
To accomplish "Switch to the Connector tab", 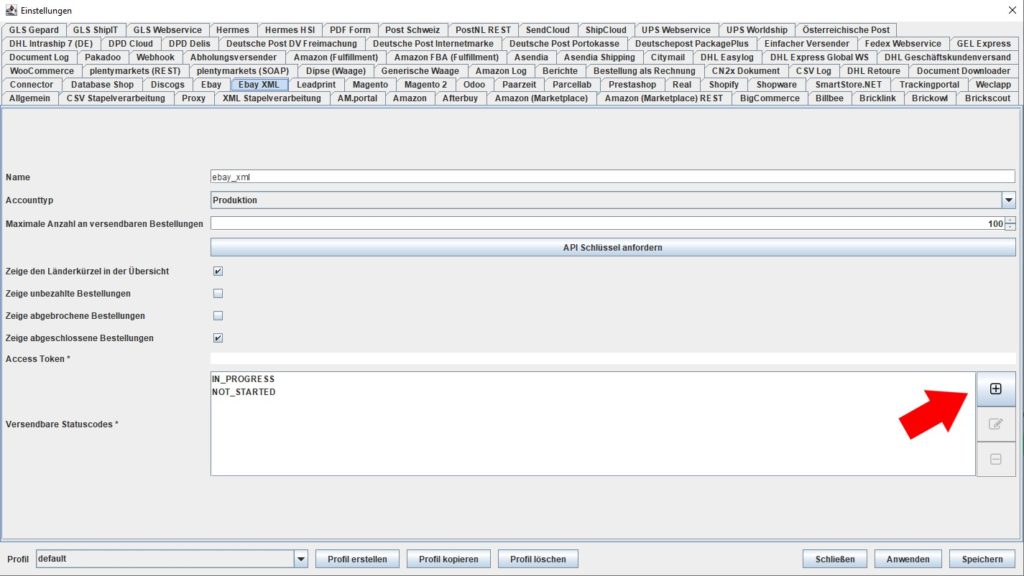I will click(x=31, y=84).
